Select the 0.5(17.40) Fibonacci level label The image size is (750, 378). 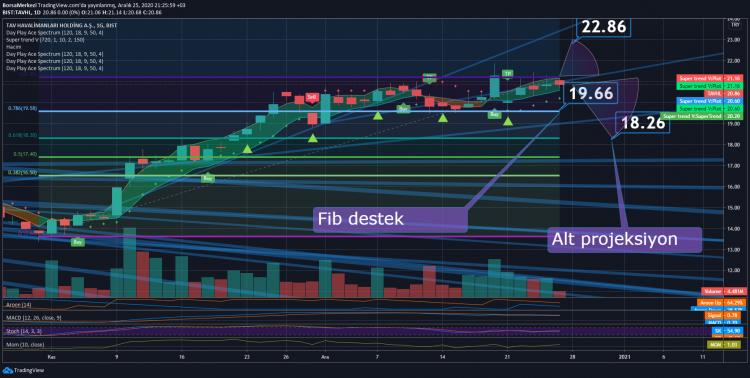tap(25, 154)
